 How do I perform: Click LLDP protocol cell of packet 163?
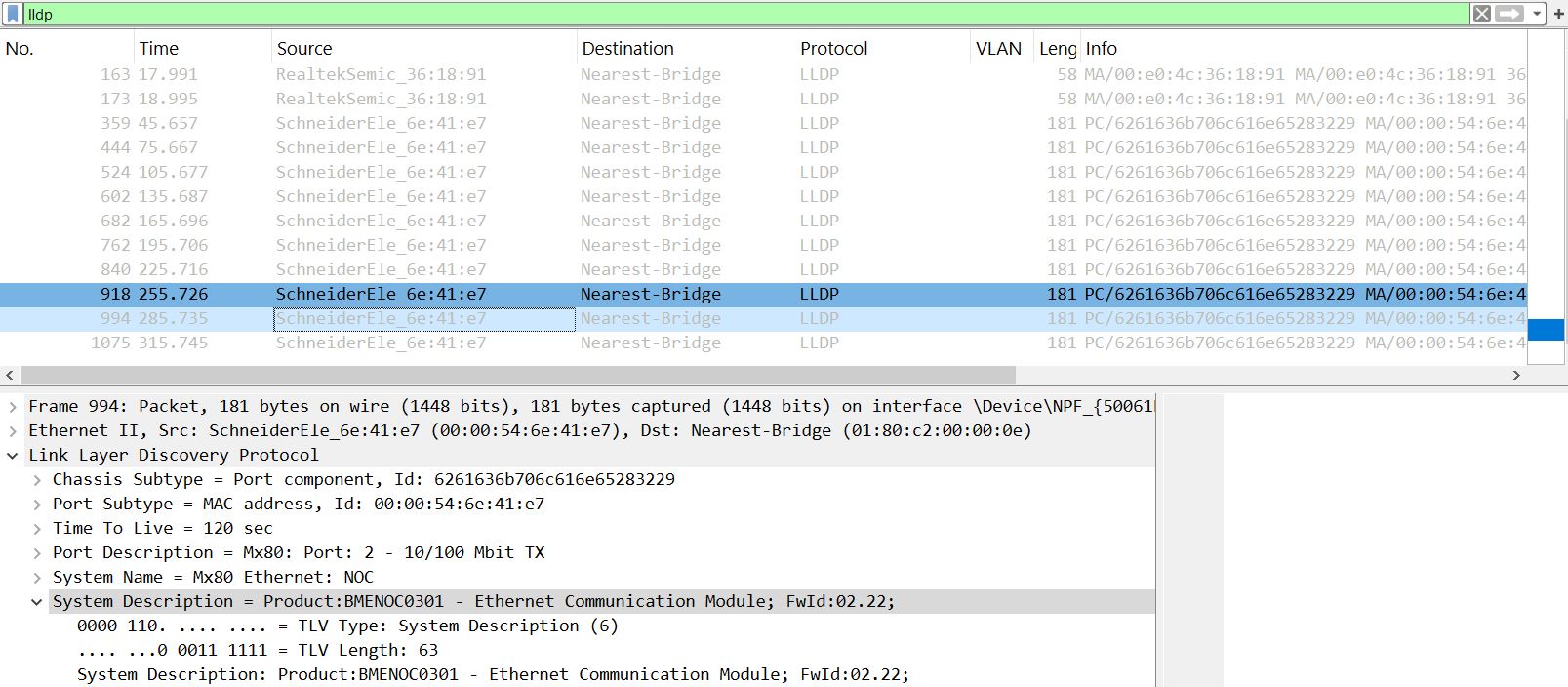pos(820,74)
